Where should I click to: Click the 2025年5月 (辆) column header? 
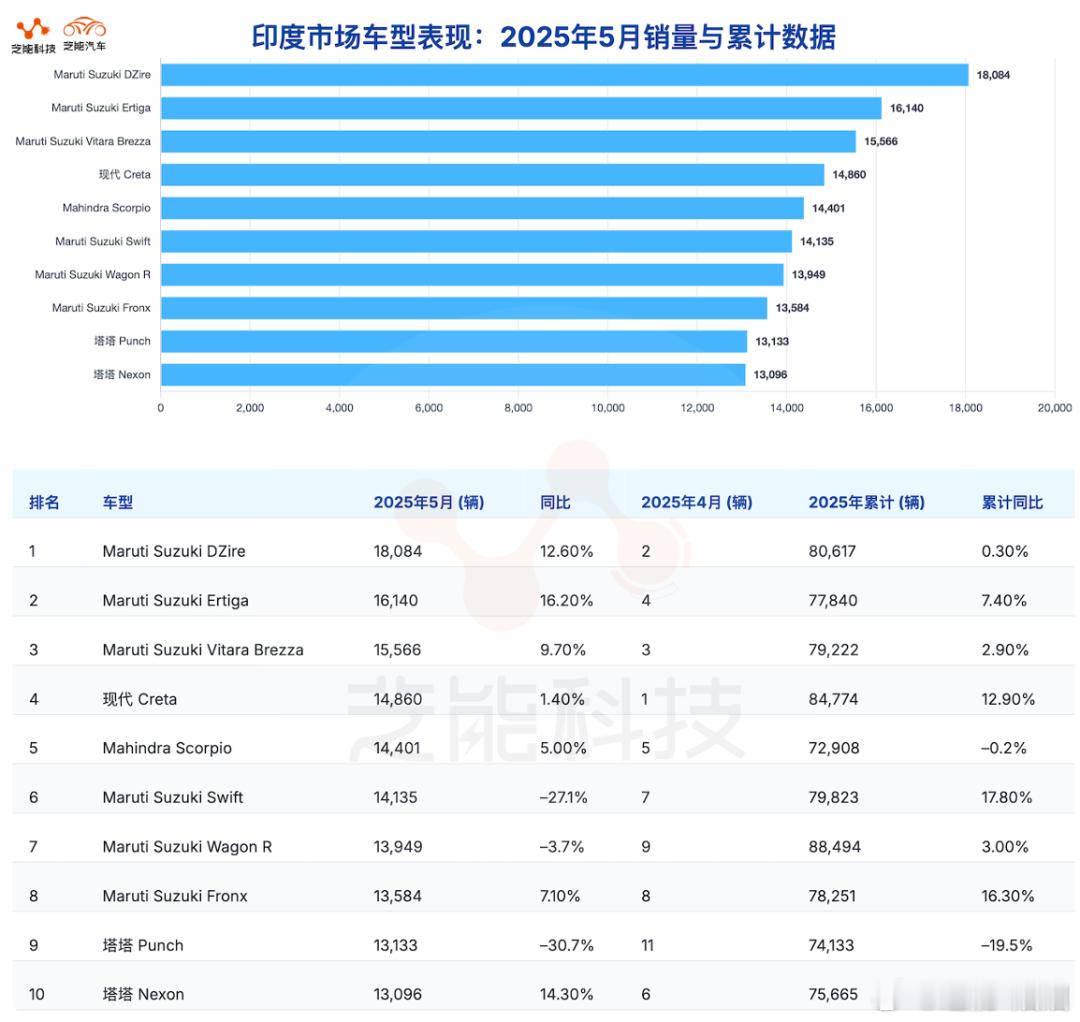point(428,502)
